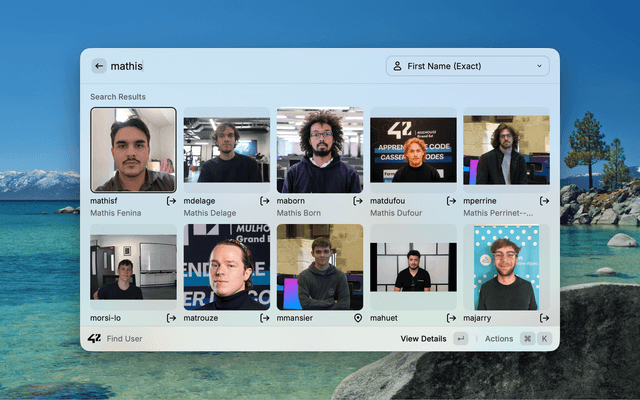Click the logged-out icon next to matrouze
Screen dimensions: 640x400
(264, 318)
